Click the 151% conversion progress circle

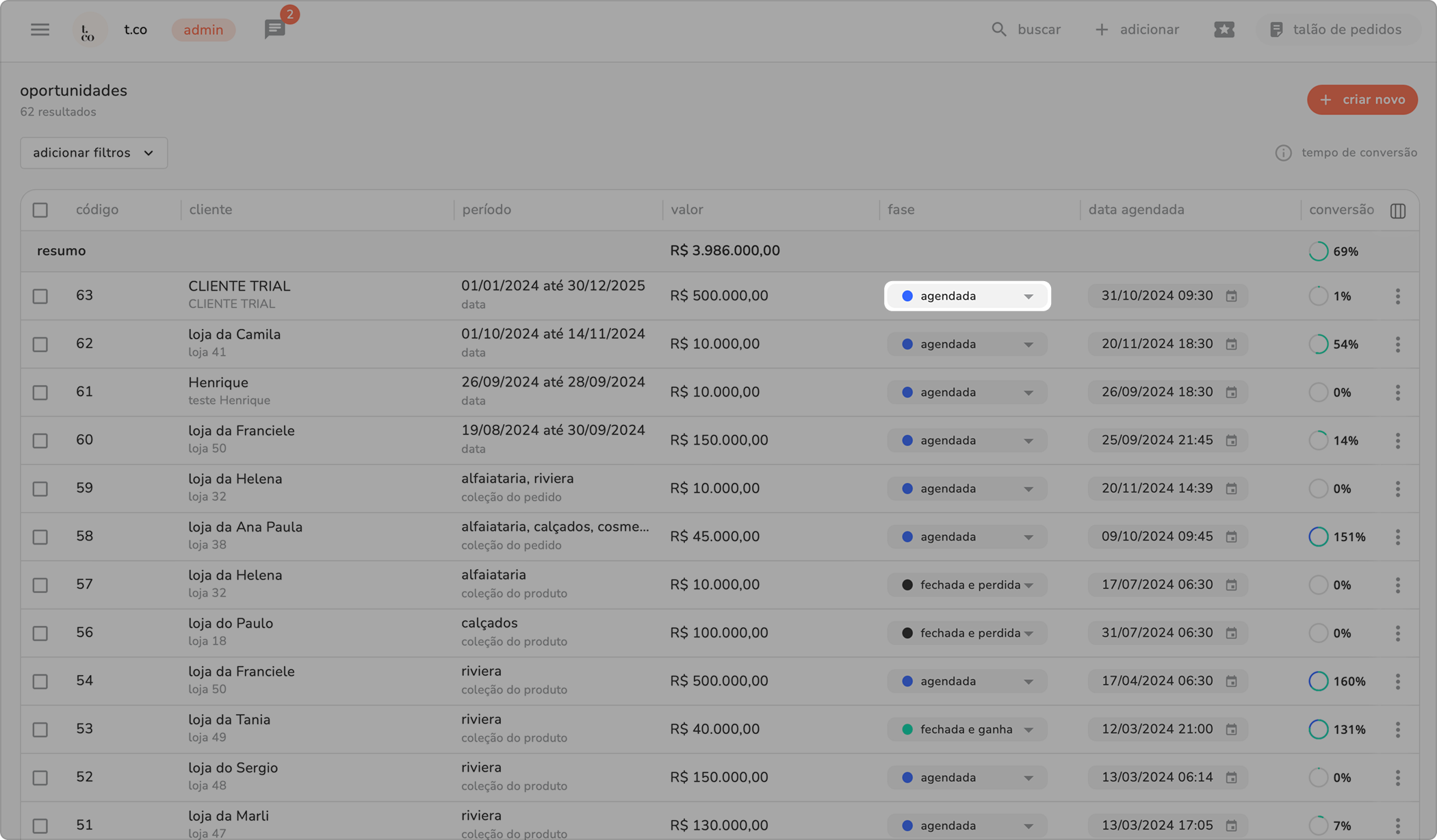coord(1318,537)
